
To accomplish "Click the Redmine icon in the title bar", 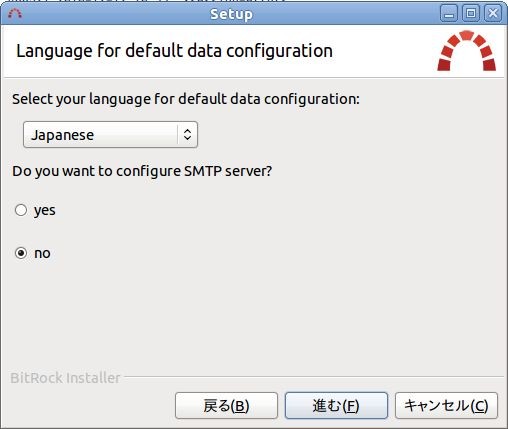I will pyautogui.click(x=15, y=14).
